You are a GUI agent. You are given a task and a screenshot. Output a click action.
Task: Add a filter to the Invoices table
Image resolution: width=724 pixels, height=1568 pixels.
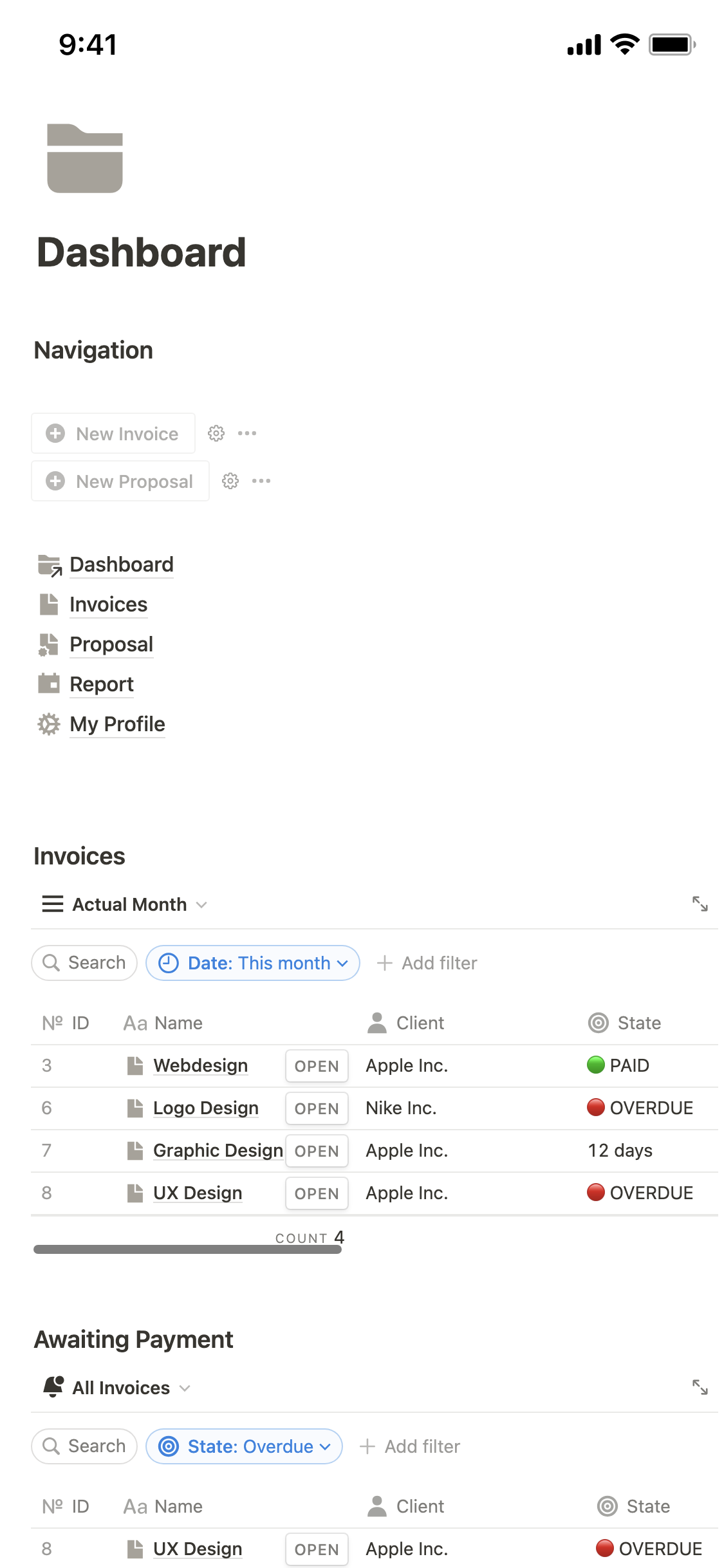coord(427,963)
